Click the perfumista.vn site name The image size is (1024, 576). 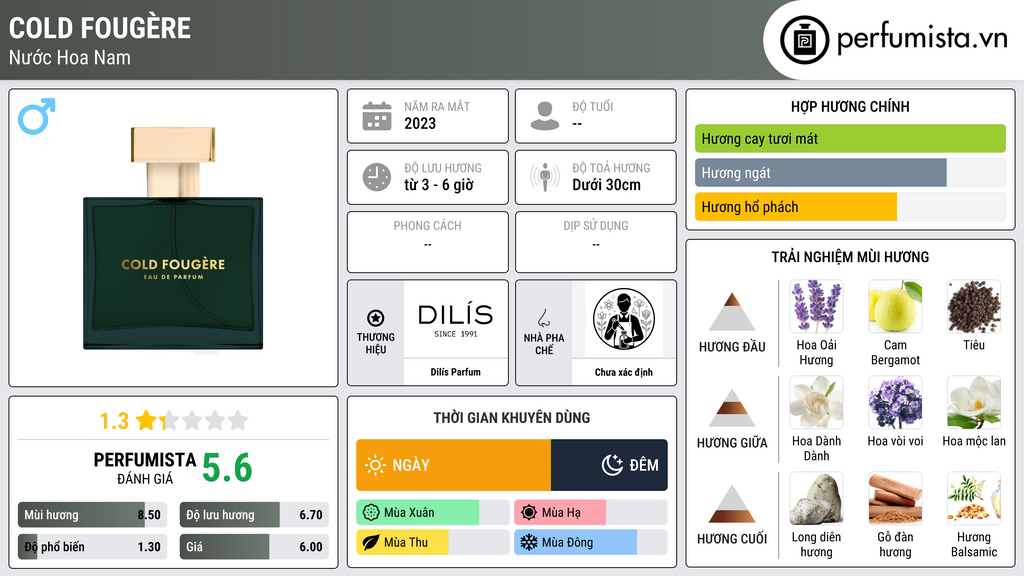coord(922,39)
